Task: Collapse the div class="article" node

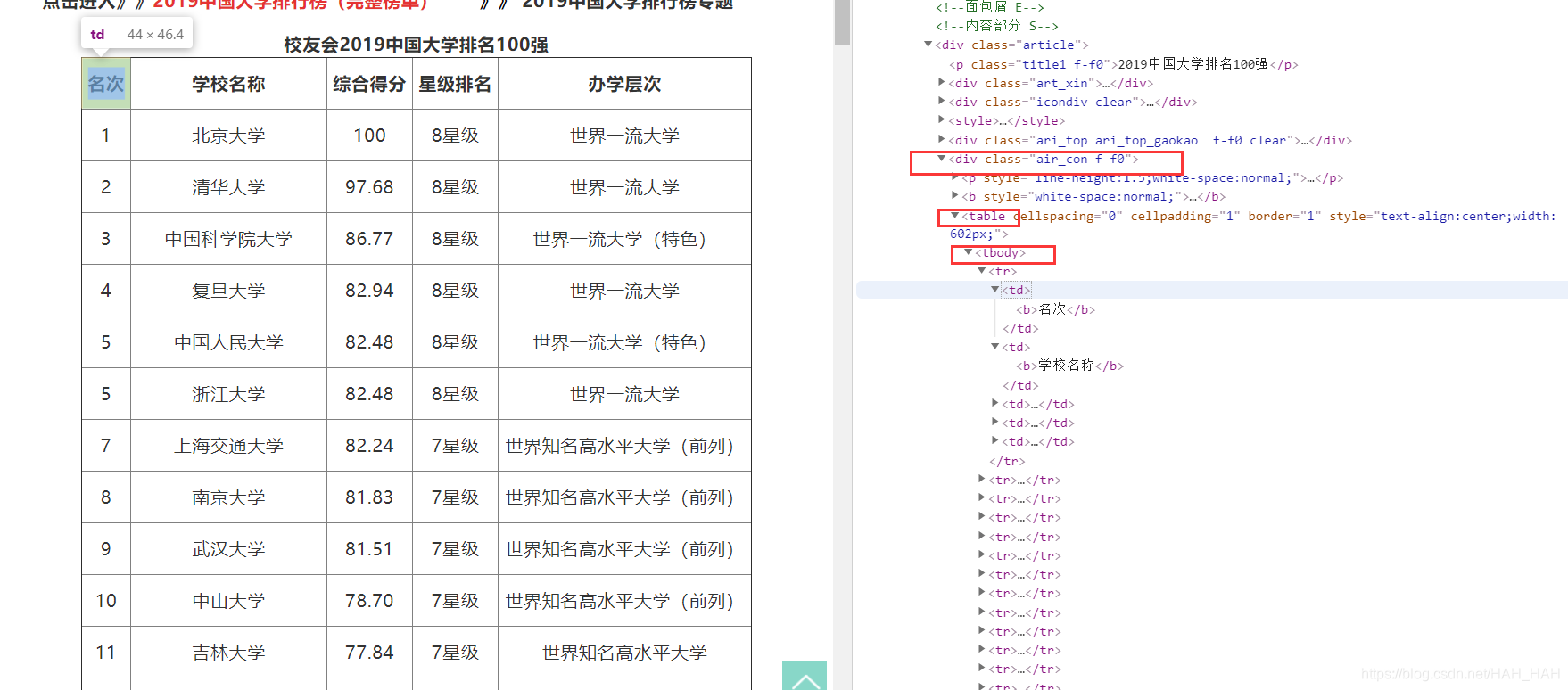Action: 928,45
